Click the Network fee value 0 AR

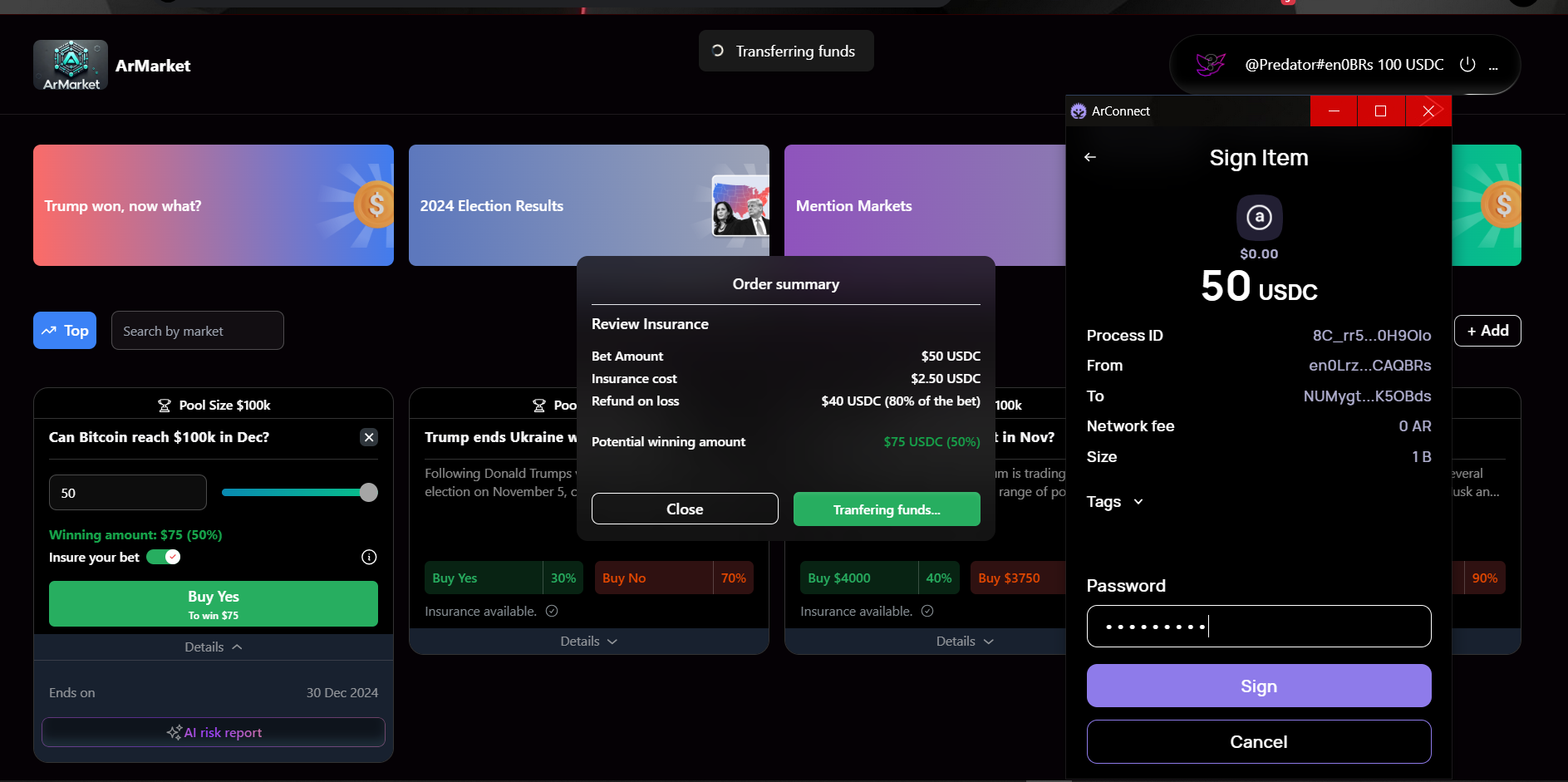click(1415, 426)
